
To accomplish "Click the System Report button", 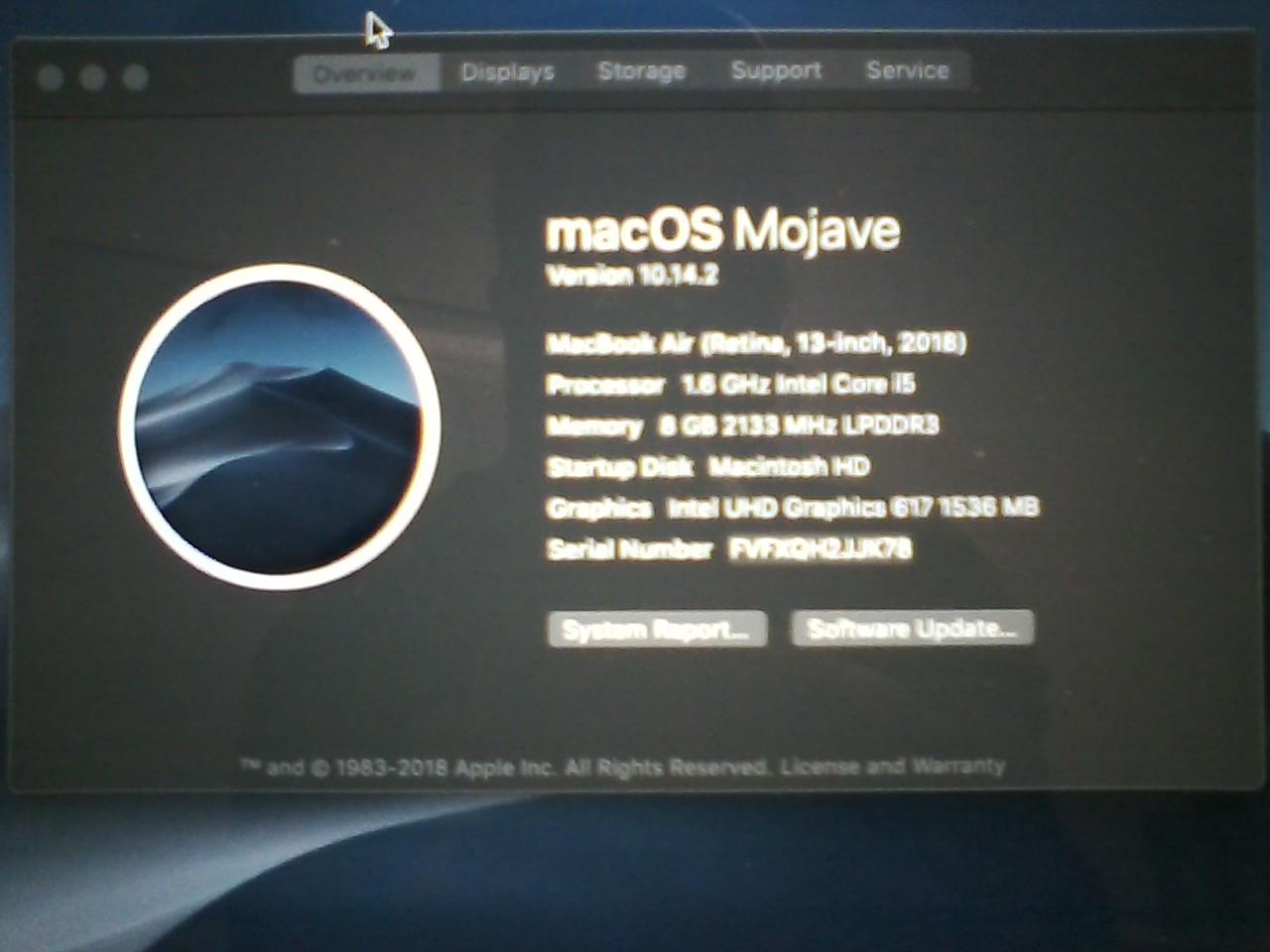I will tap(657, 630).
